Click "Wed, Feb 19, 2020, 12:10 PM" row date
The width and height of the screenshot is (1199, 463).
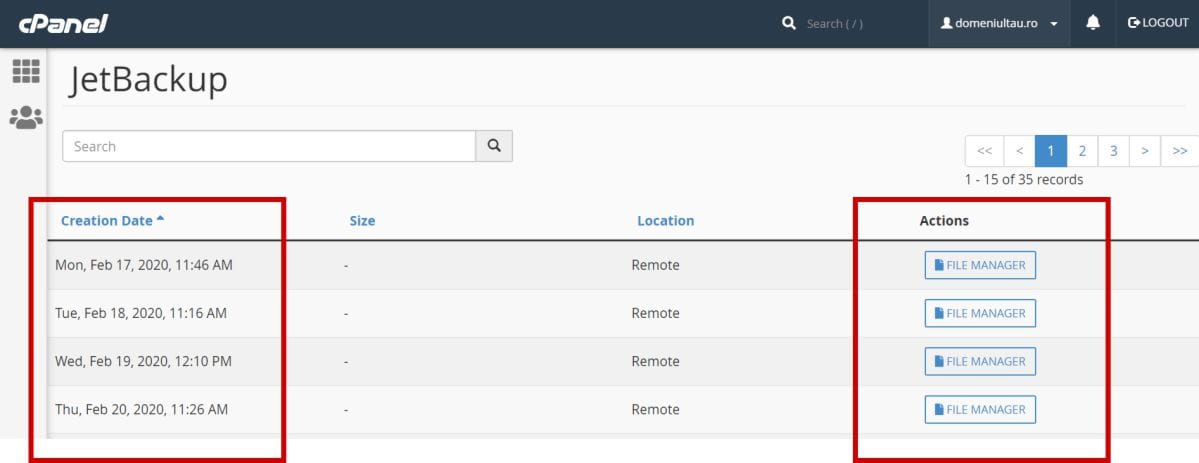(143, 361)
